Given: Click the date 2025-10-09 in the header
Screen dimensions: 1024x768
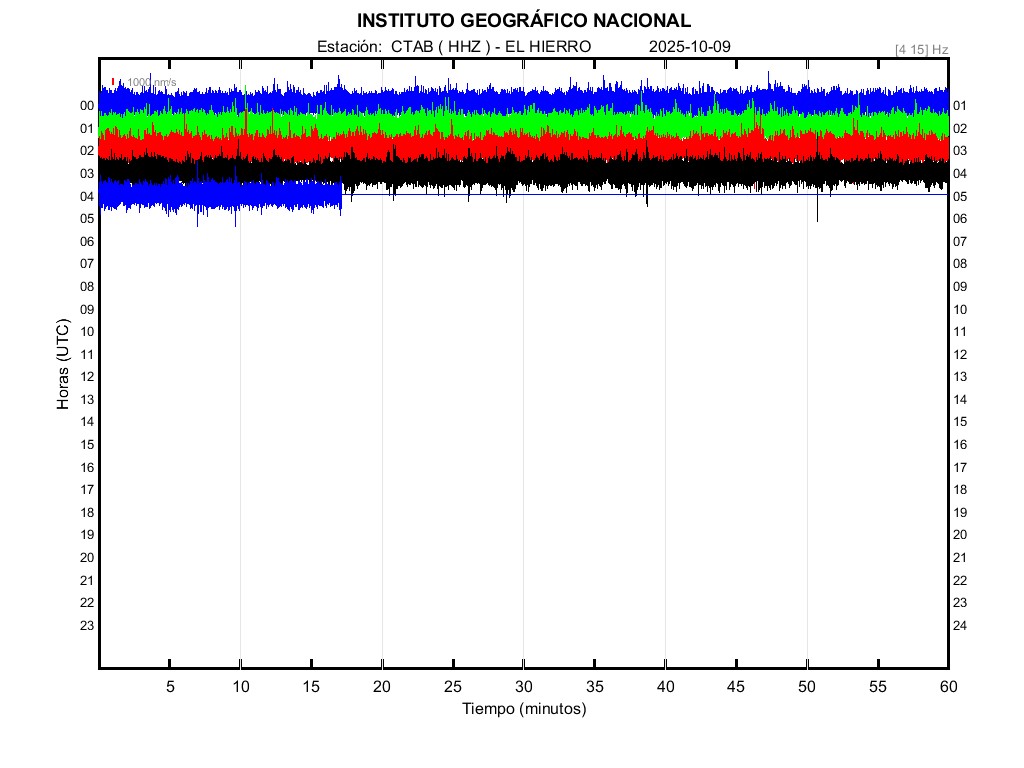Looking at the screenshot, I should pyautogui.click(x=690, y=47).
